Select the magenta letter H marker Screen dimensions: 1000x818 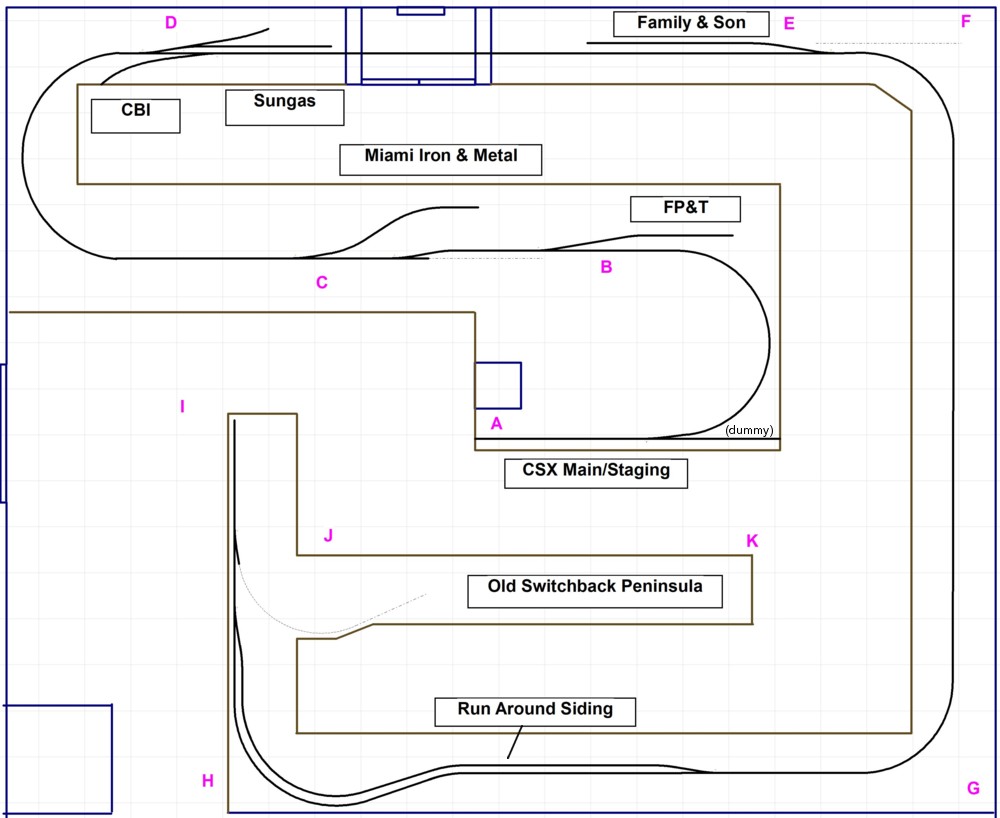pos(208,781)
